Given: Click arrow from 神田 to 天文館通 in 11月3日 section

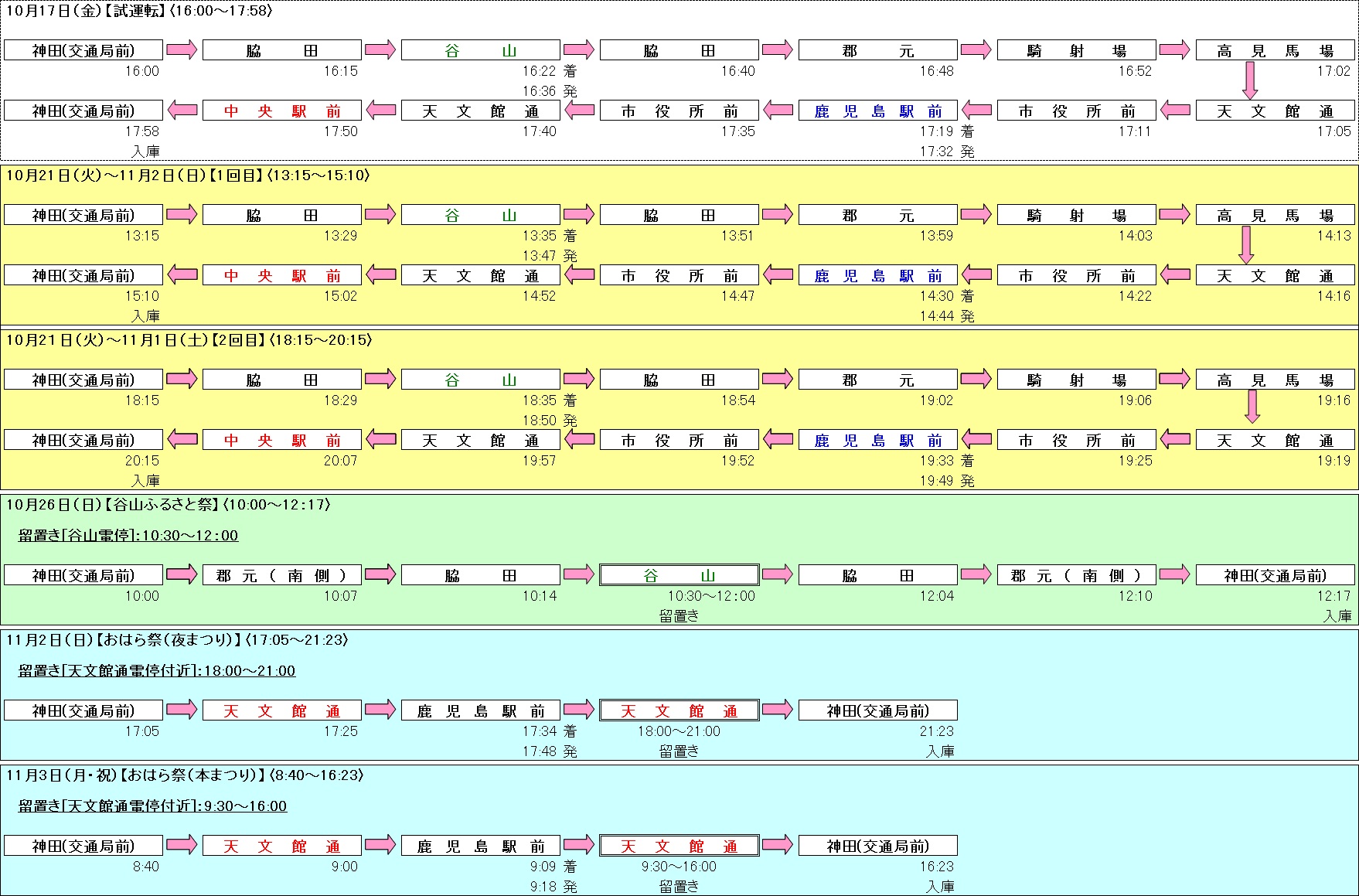Looking at the screenshot, I should [x=182, y=845].
